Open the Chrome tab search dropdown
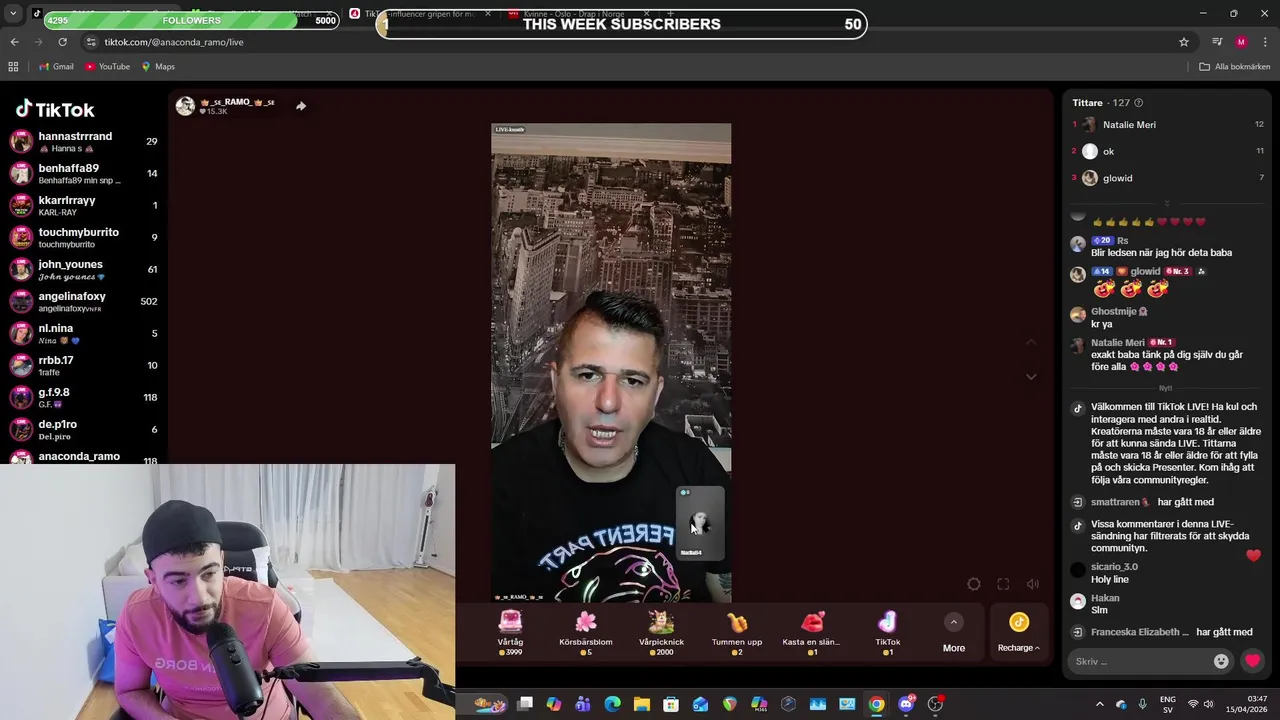The width and height of the screenshot is (1280, 720). pos(13,13)
